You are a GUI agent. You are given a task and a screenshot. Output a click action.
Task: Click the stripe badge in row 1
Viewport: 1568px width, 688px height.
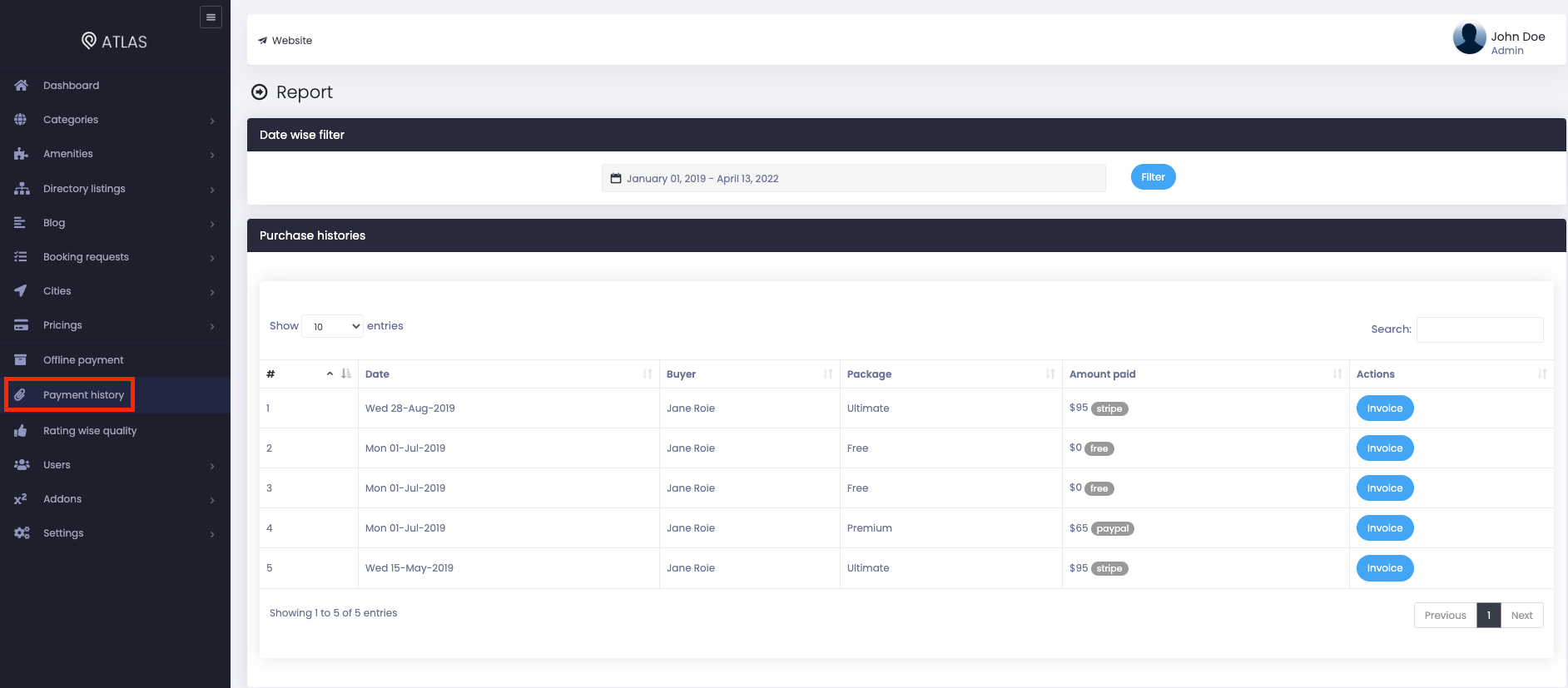coord(1109,408)
